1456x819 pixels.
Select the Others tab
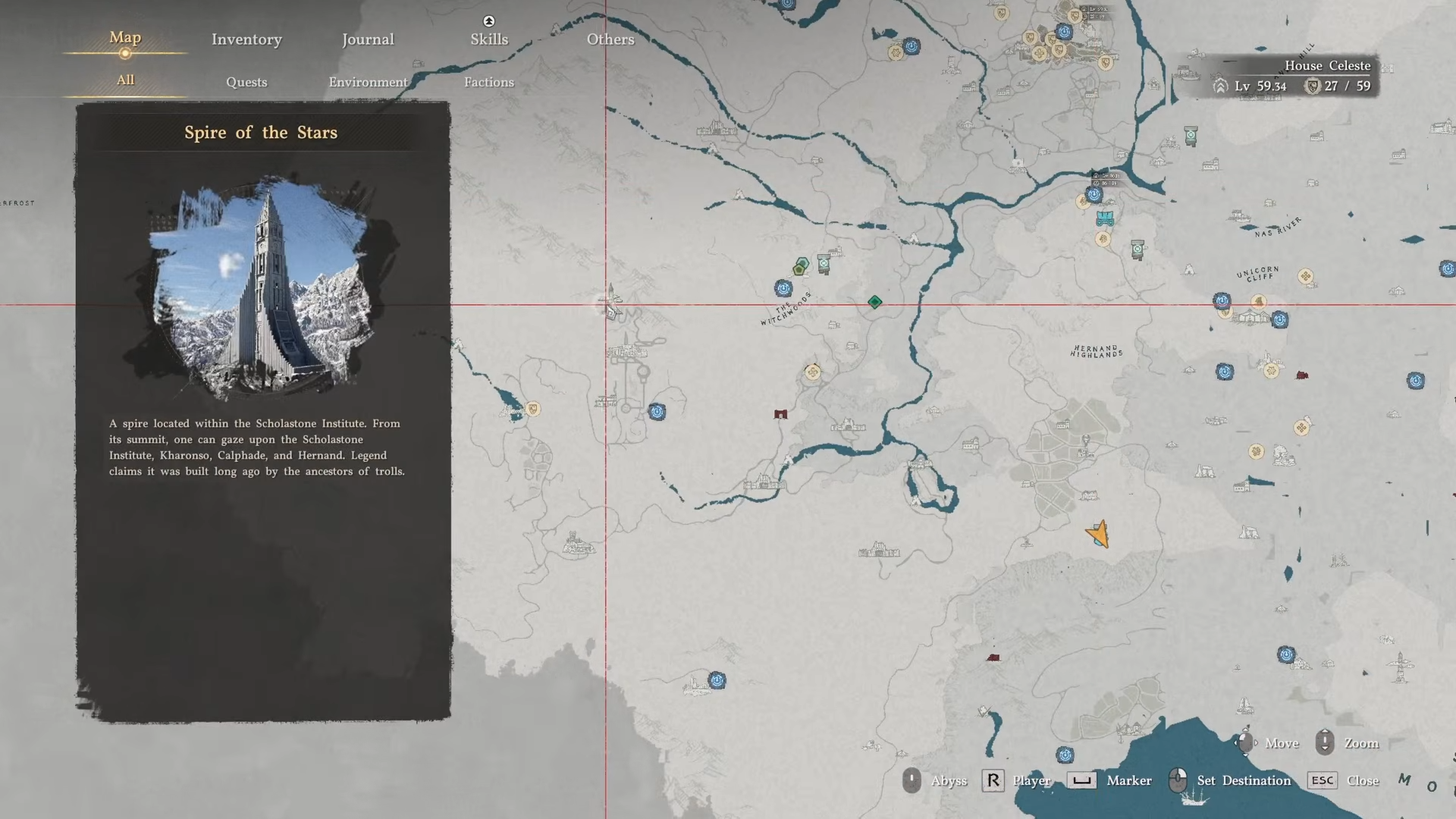coord(610,39)
